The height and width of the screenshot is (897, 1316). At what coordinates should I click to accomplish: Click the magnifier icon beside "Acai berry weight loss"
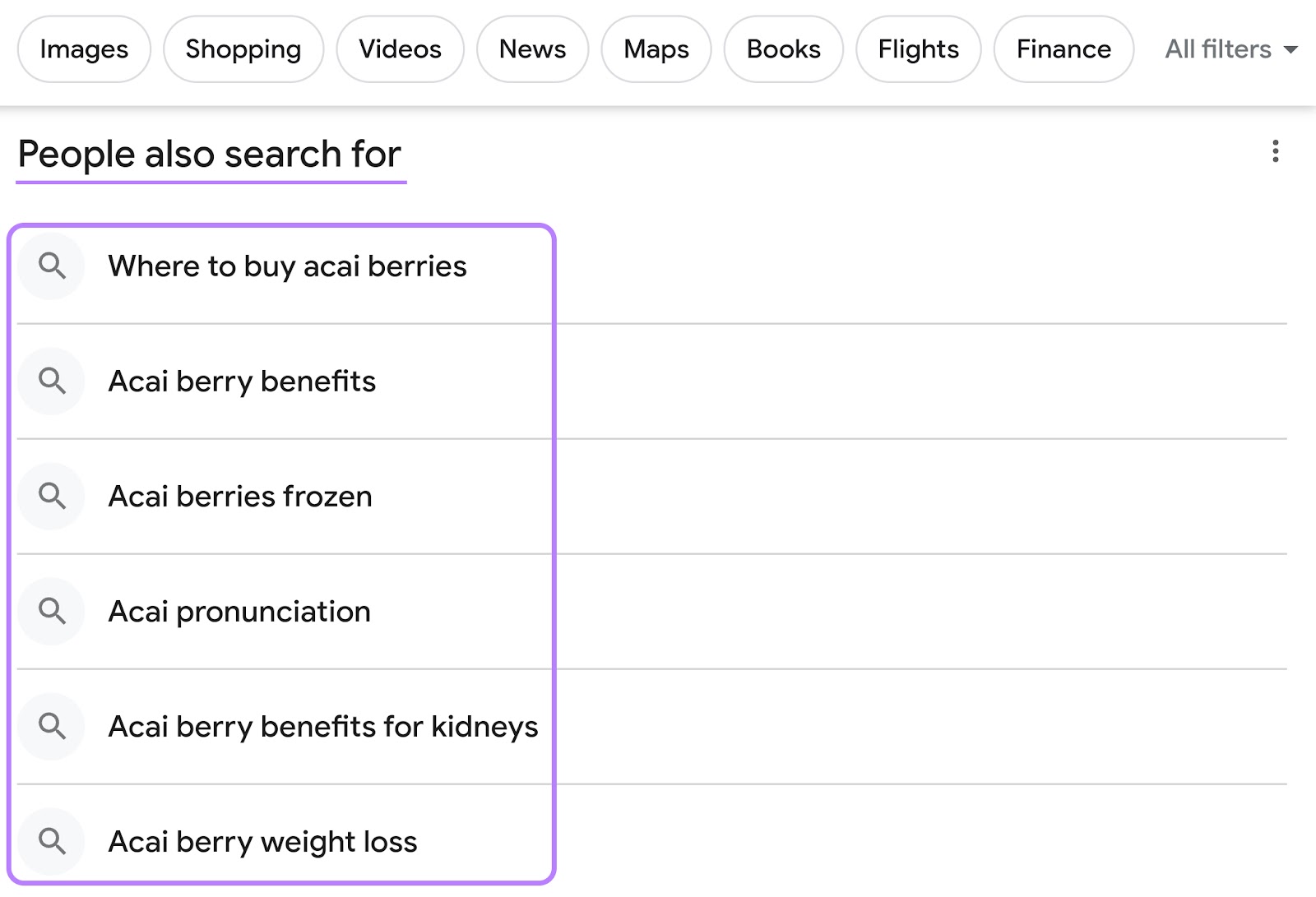[51, 841]
